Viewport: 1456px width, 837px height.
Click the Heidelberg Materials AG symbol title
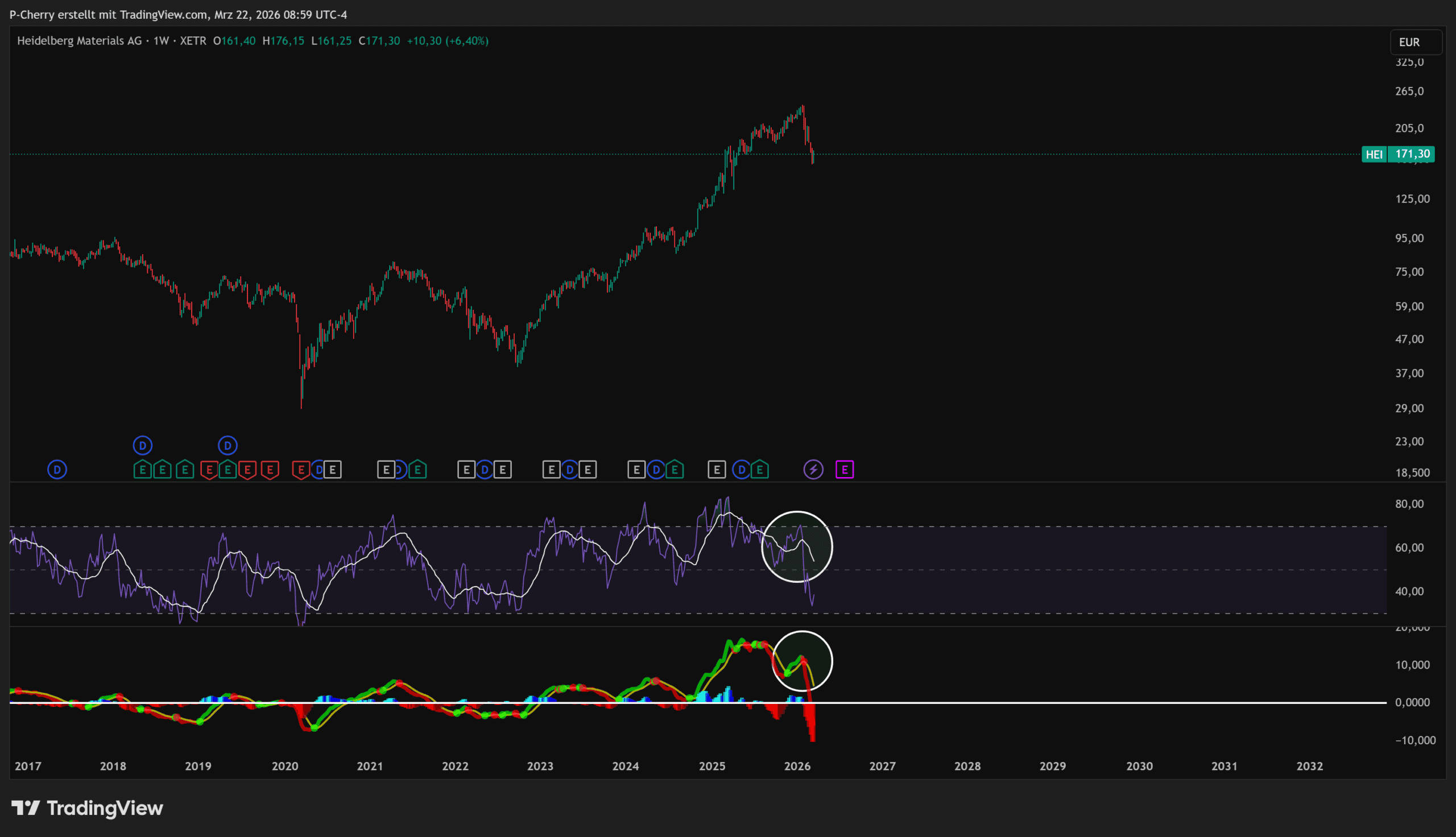pos(79,41)
